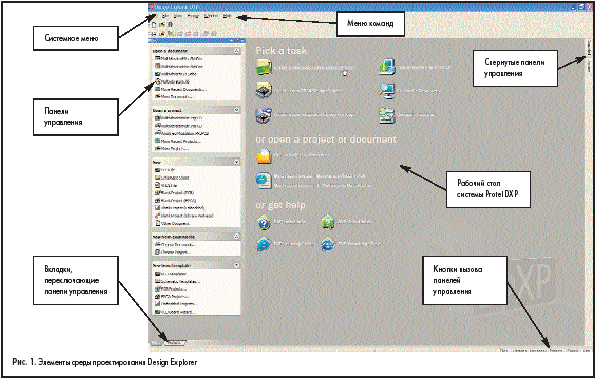Click the most recent document page icon
Viewport: 595px width, 379px height.
coord(263,181)
